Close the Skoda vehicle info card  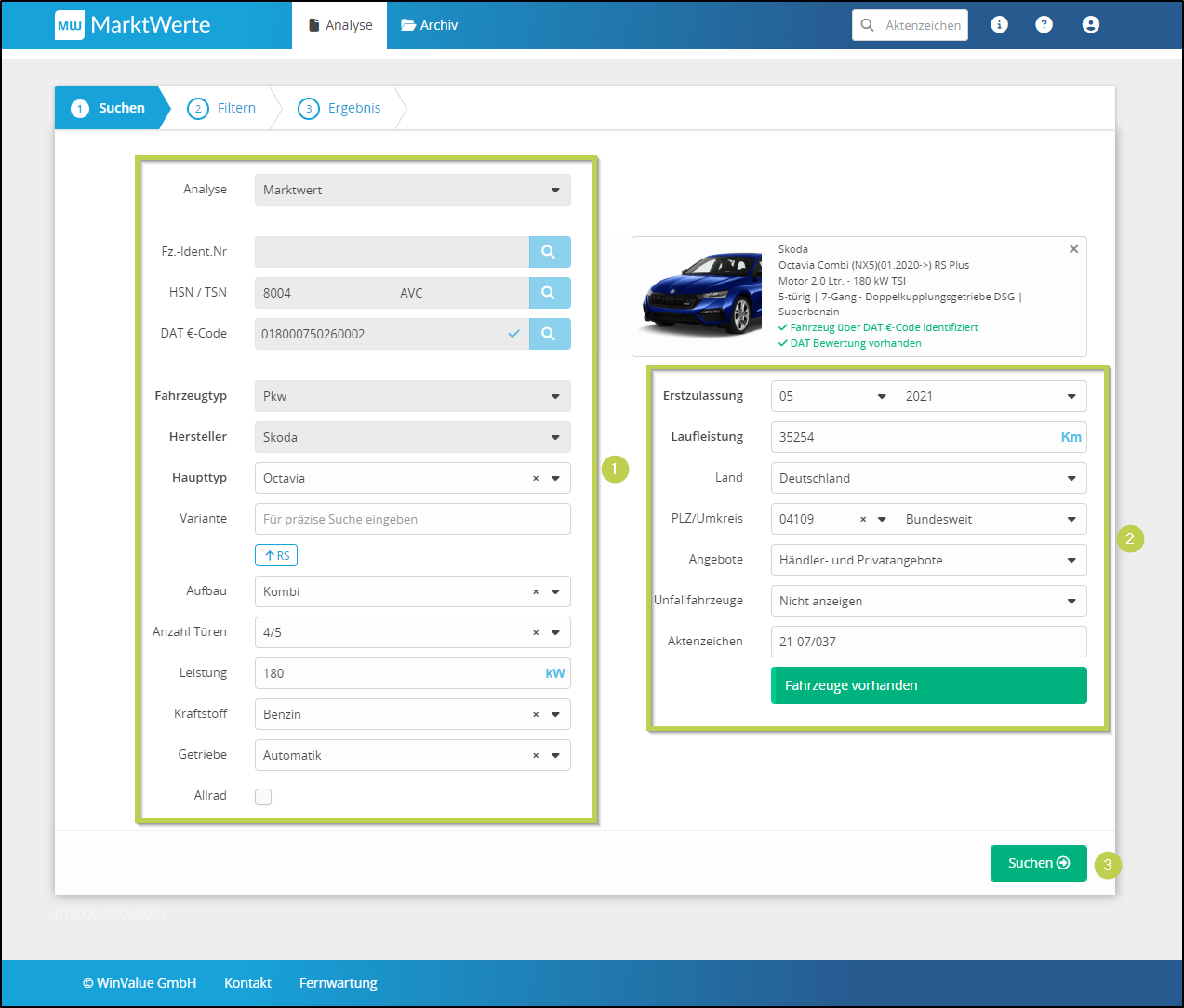[x=1074, y=249]
